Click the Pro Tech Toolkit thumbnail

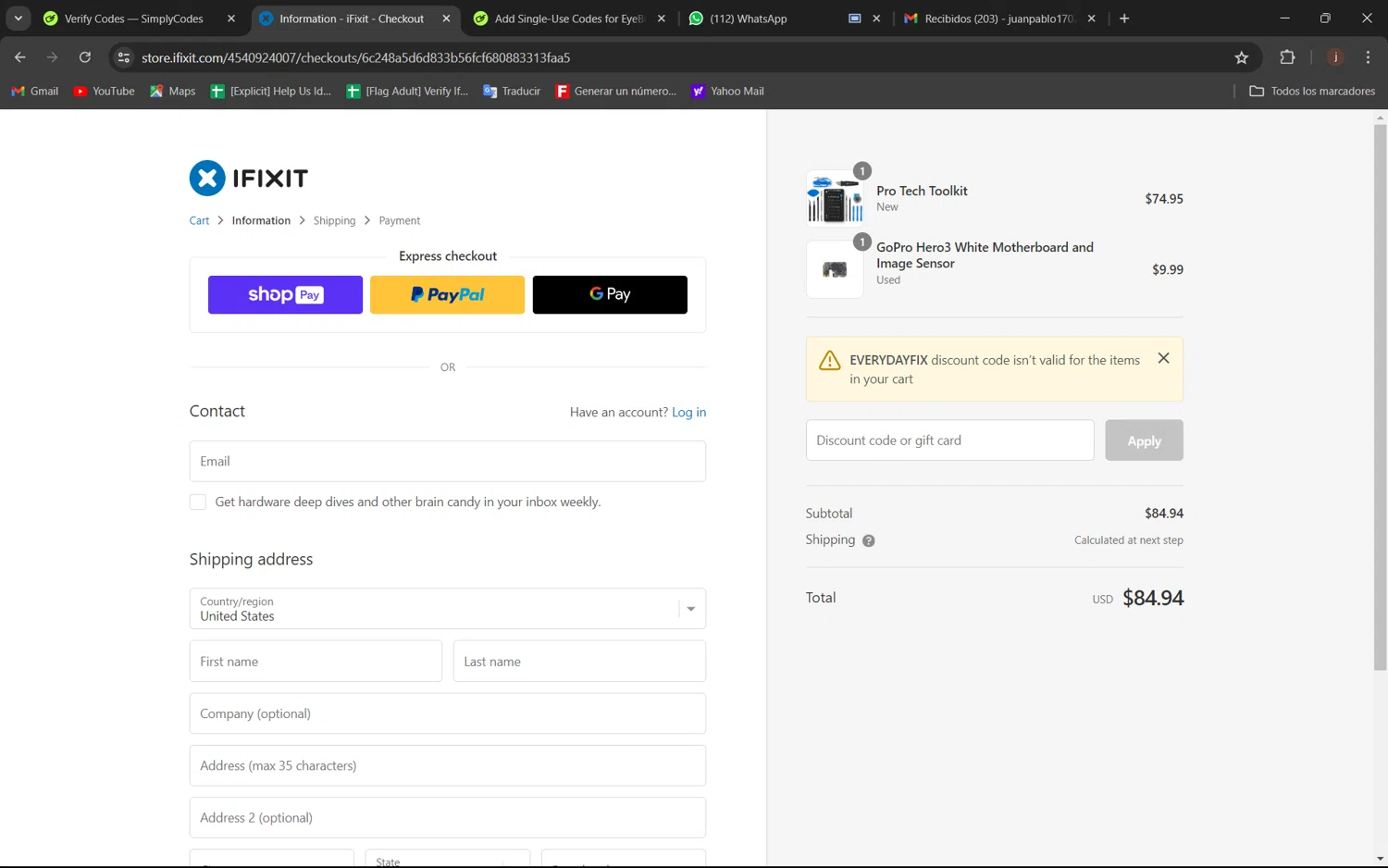[x=835, y=198]
